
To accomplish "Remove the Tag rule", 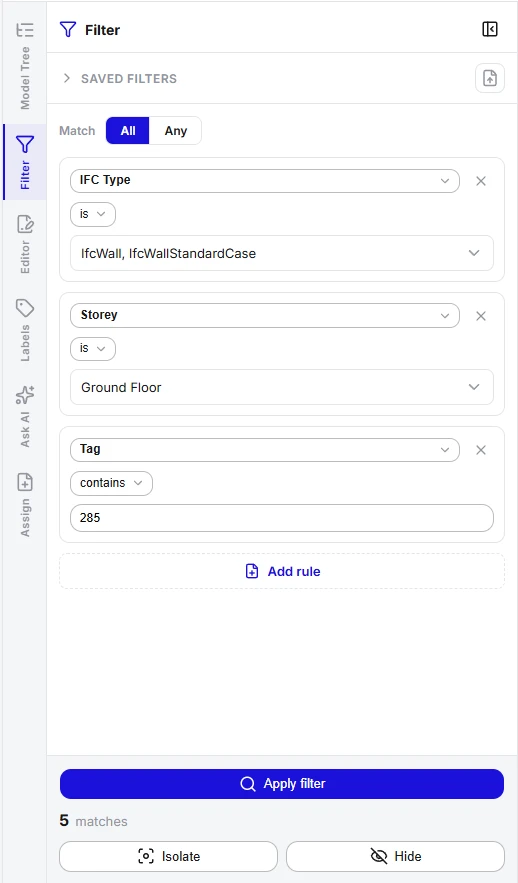I will point(481,450).
